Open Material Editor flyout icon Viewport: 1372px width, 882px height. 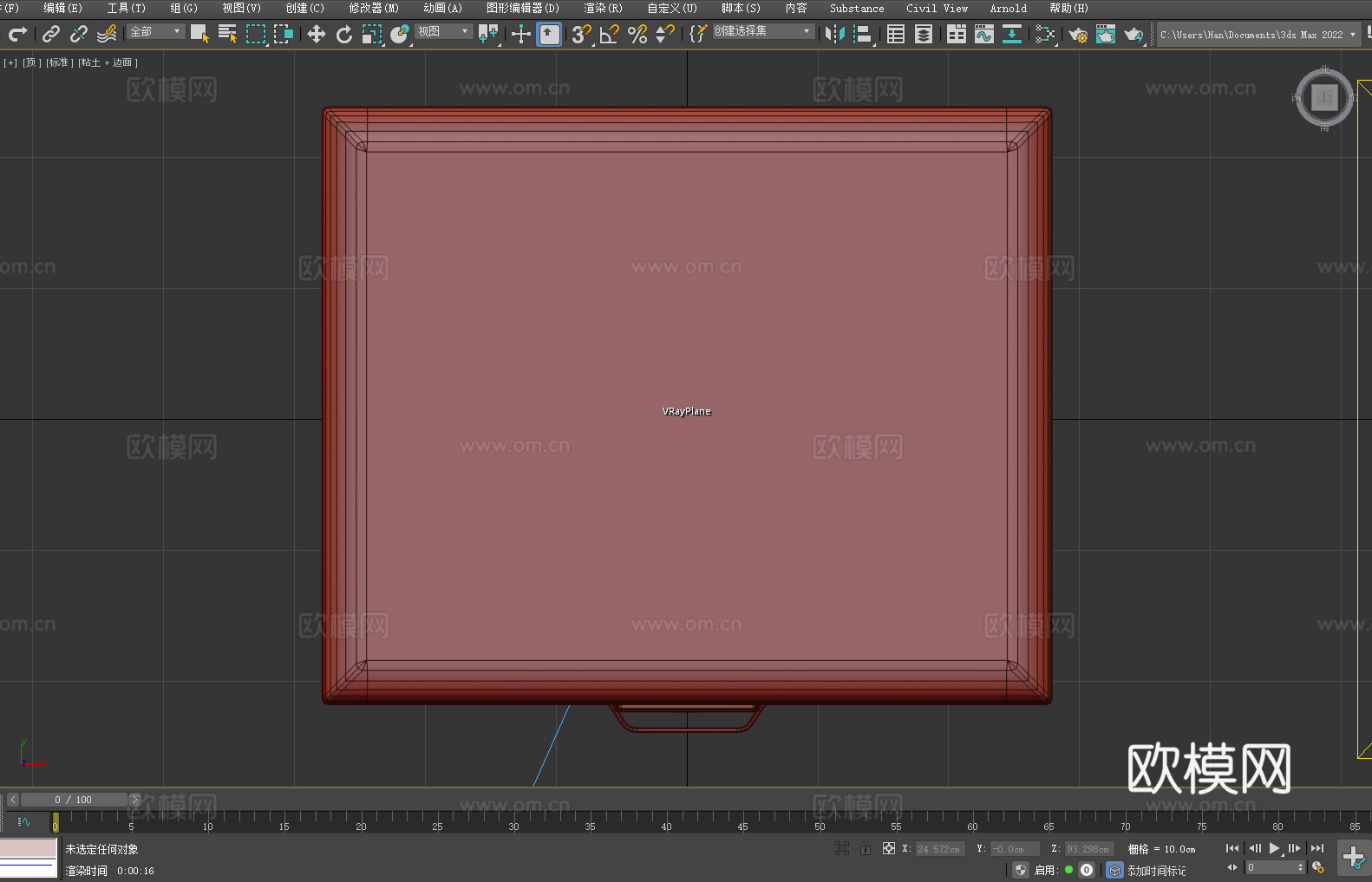[x=1045, y=34]
